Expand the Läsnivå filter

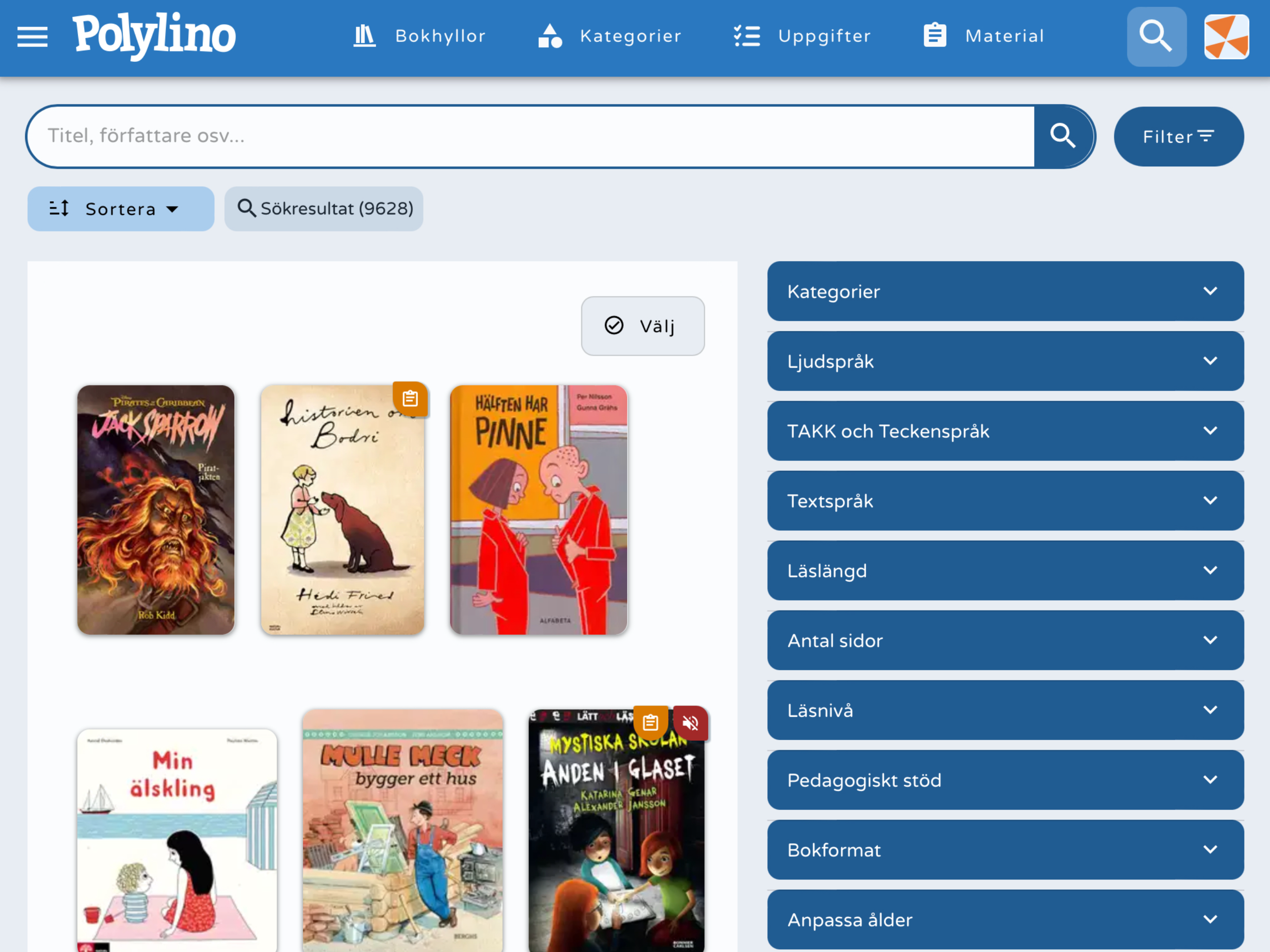pyautogui.click(x=1005, y=710)
